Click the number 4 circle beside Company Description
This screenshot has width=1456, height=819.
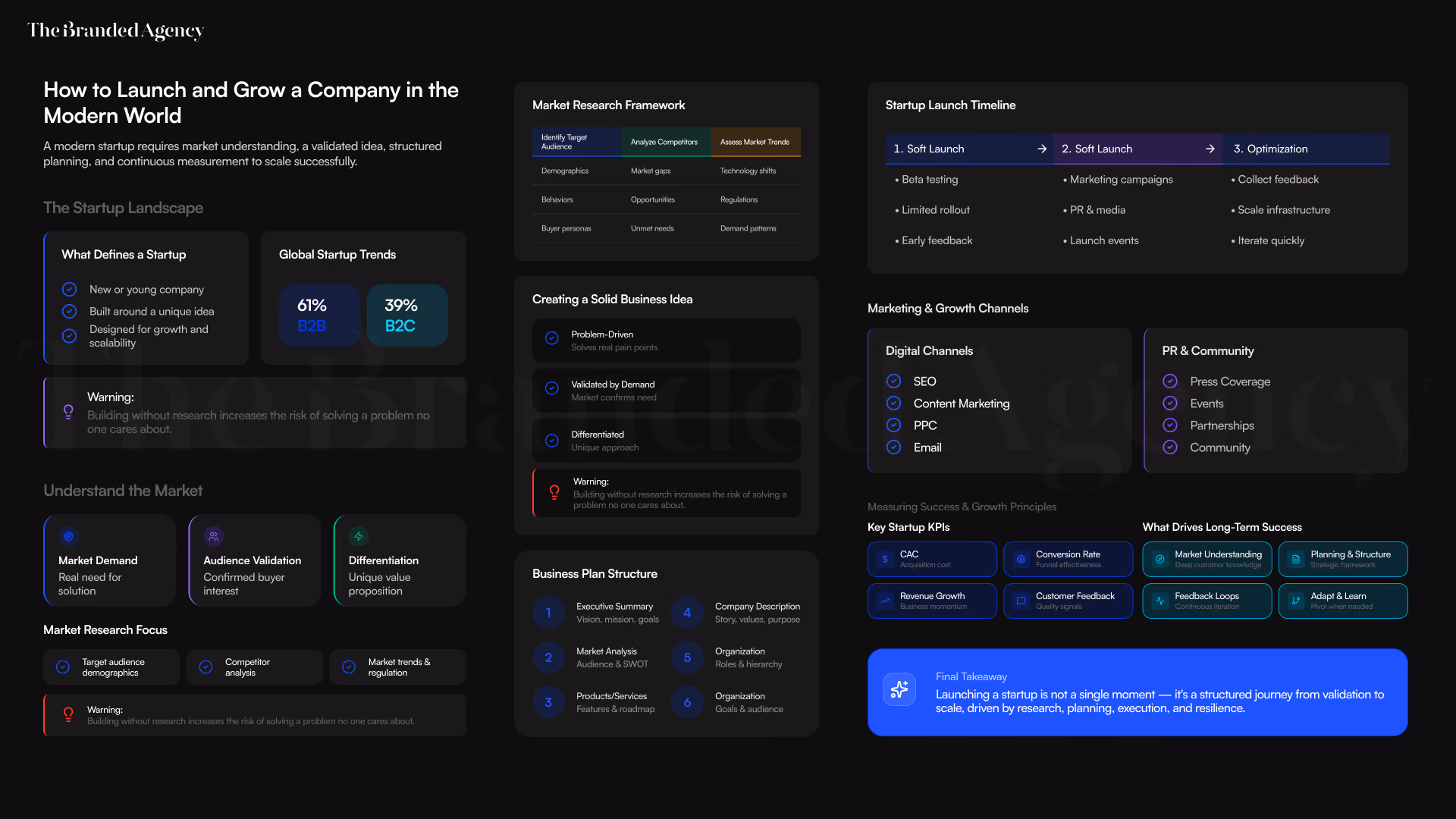click(x=687, y=613)
